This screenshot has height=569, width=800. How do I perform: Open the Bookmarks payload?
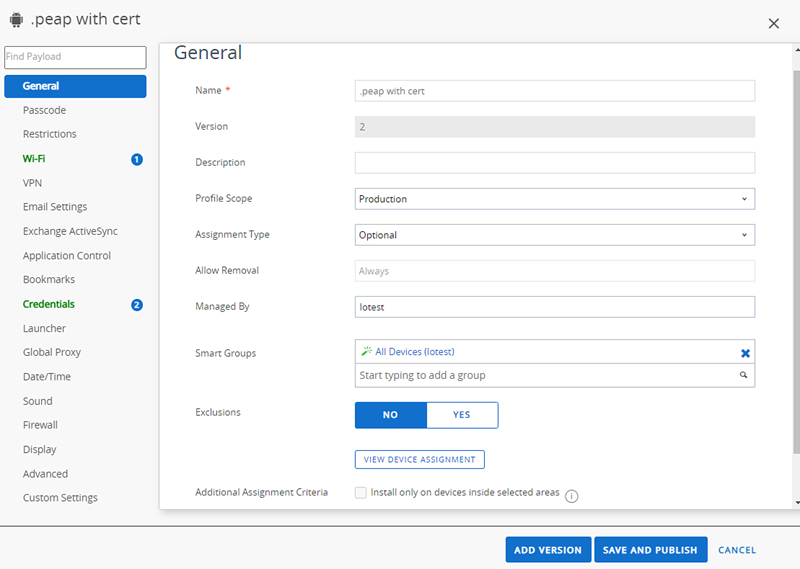[48, 280]
